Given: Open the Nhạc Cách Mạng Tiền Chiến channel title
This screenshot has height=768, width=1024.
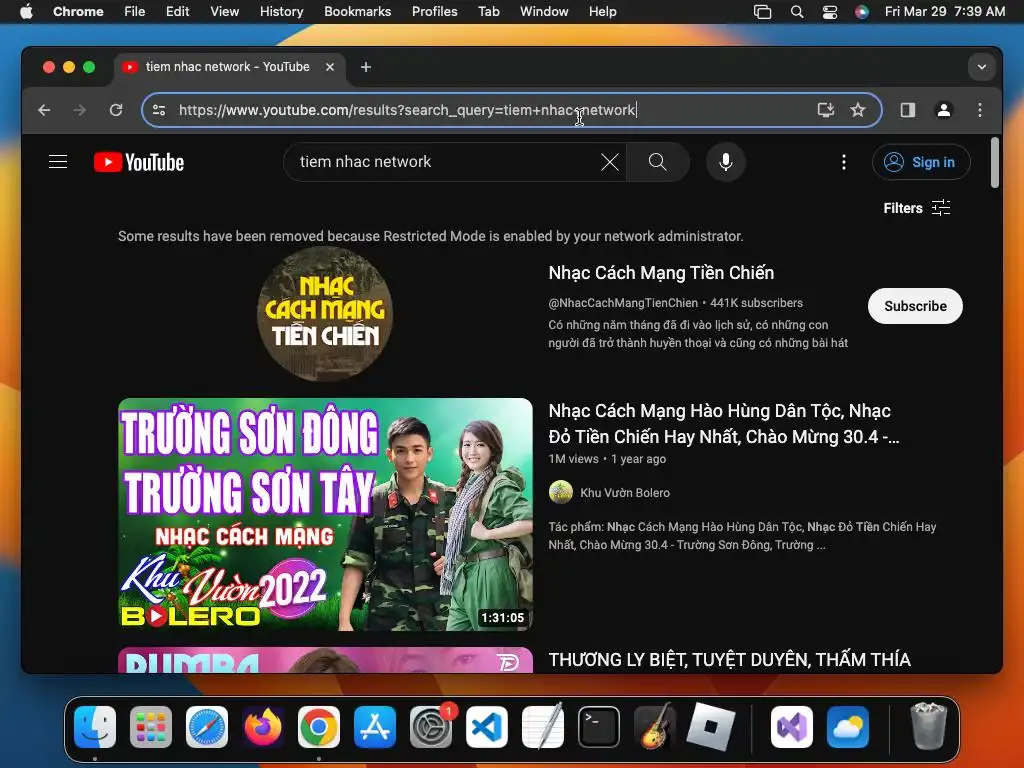Looking at the screenshot, I should [661, 272].
